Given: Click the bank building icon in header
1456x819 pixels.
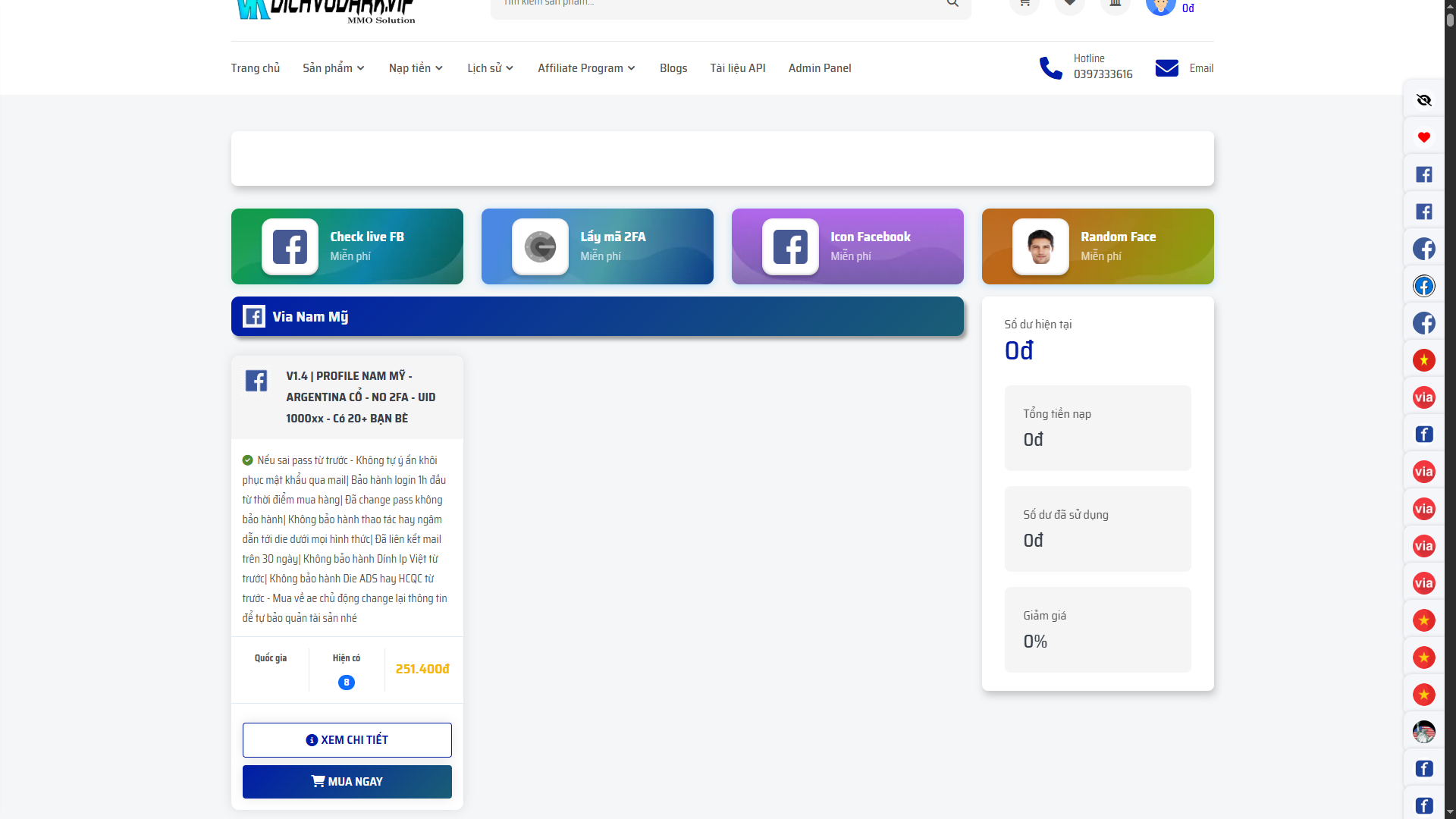Looking at the screenshot, I should click(x=1115, y=4).
